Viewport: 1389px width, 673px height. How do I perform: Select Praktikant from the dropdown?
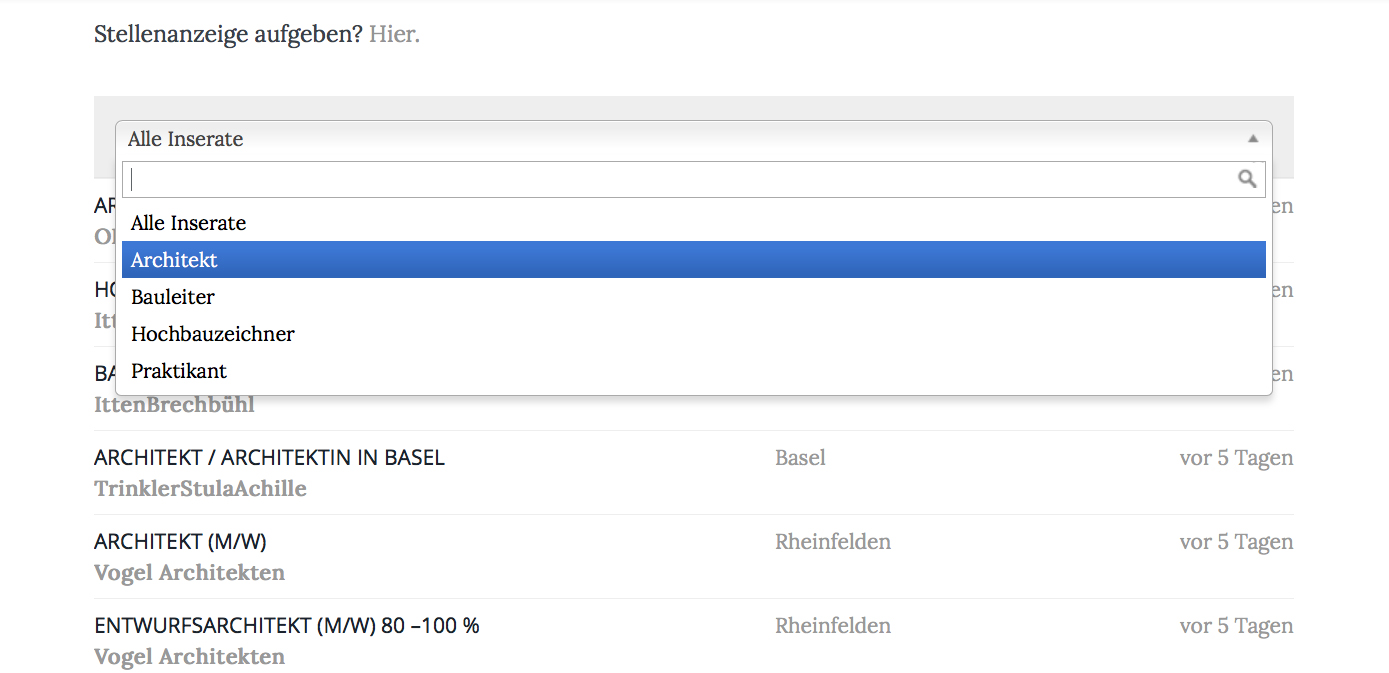coord(179,371)
